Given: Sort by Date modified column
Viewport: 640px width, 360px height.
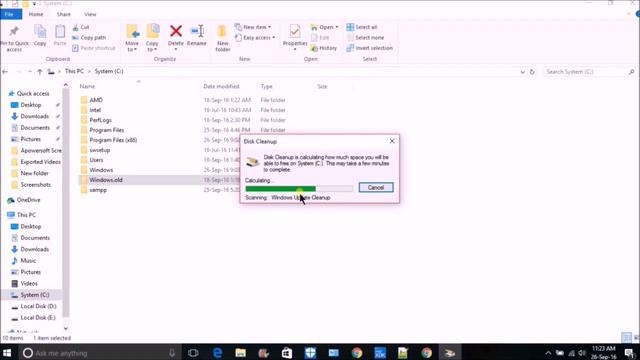Looking at the screenshot, I should tap(221, 87).
